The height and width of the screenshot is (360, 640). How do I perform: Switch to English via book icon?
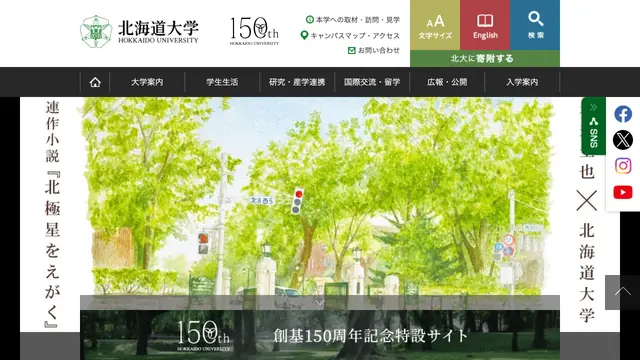(x=485, y=25)
